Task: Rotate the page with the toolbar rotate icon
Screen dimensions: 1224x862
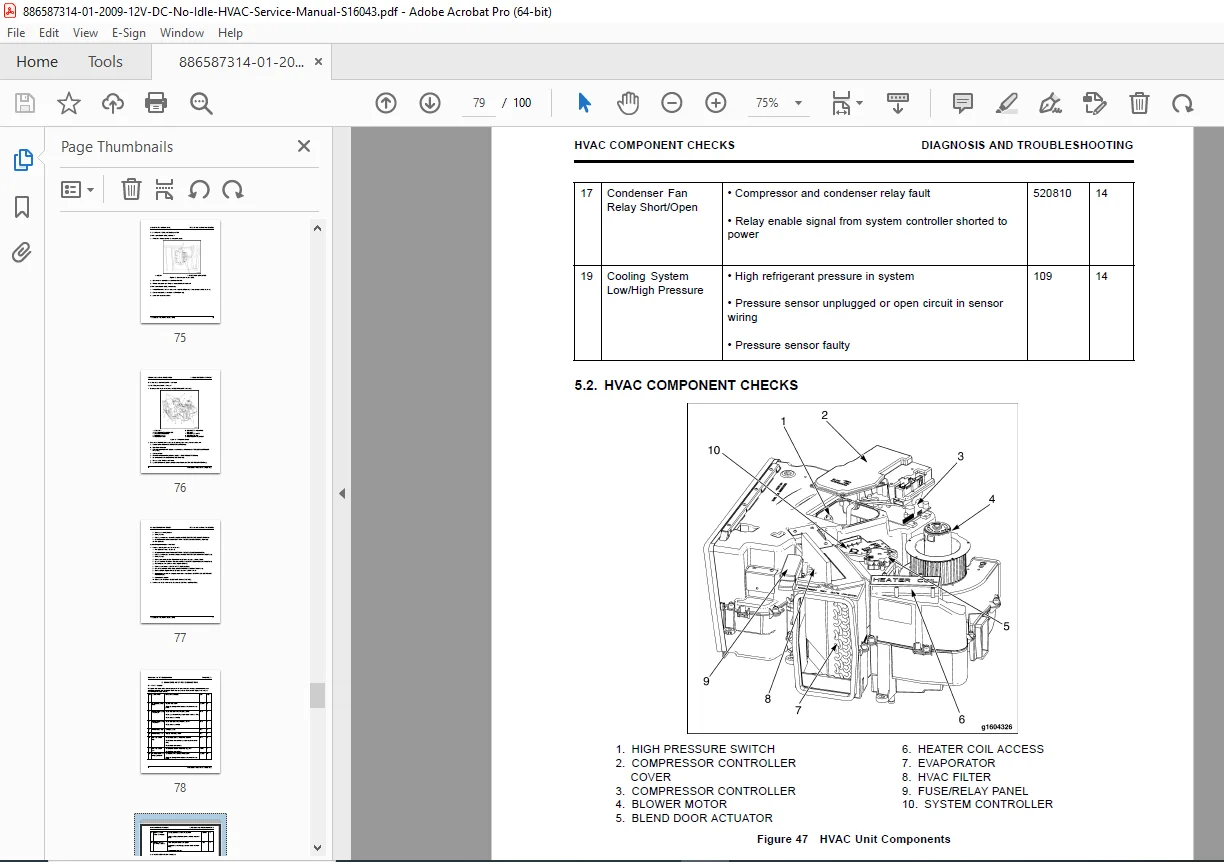Action: [x=1183, y=103]
